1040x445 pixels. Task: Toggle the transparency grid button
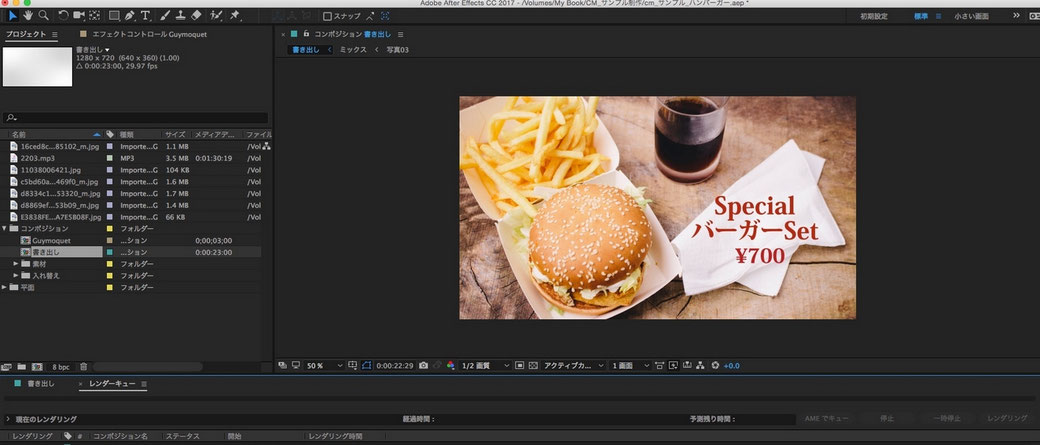[x=533, y=365]
